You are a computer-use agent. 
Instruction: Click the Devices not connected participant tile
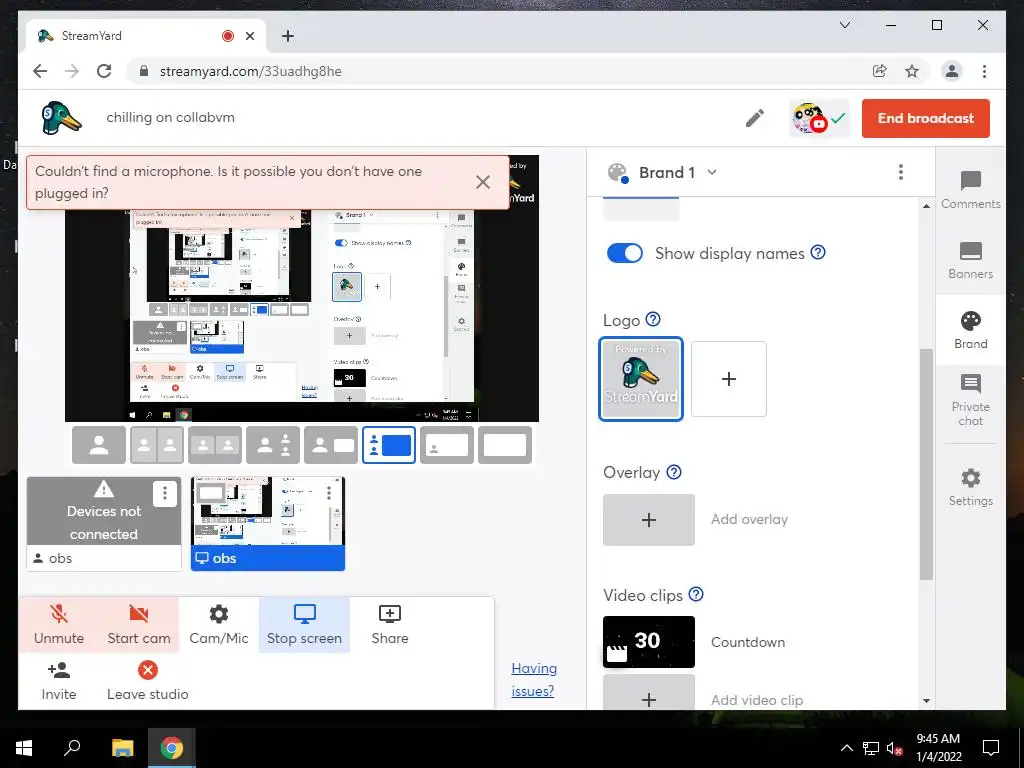point(104,524)
